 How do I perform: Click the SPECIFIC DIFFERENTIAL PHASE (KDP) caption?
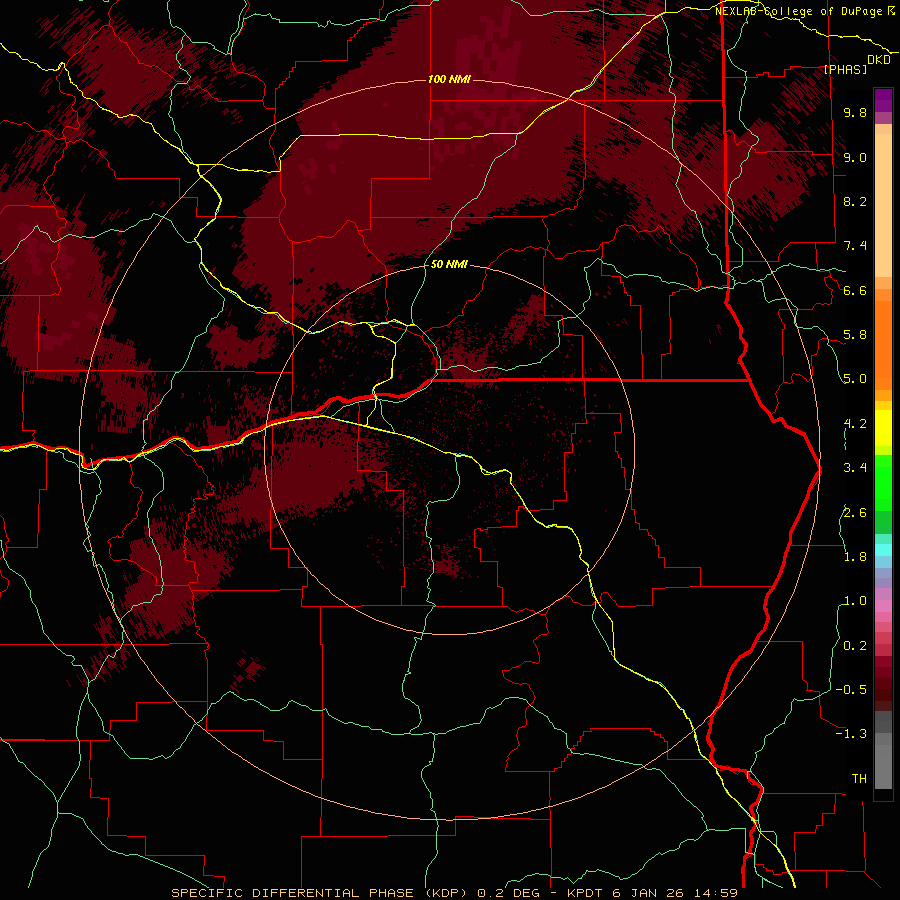pyautogui.click(x=319, y=893)
